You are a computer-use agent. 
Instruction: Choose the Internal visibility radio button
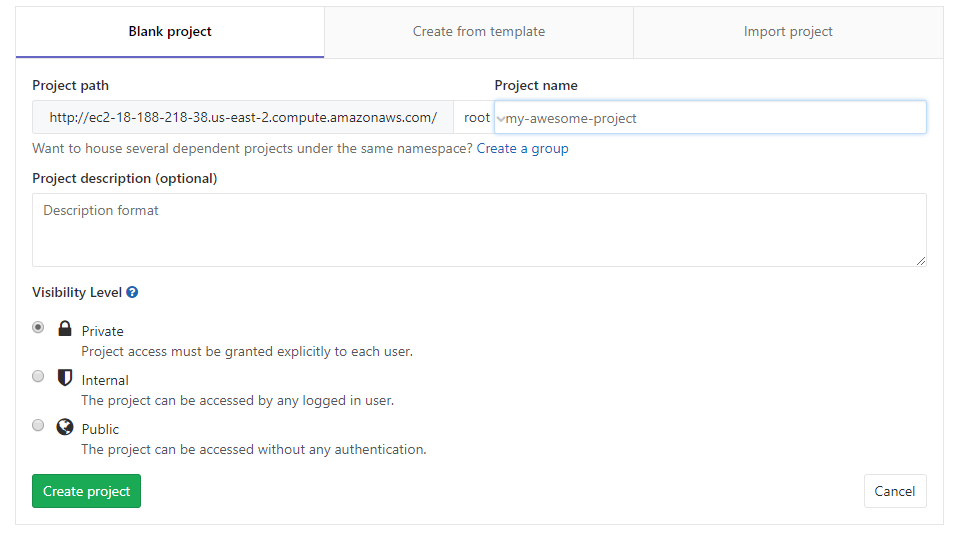click(x=38, y=376)
